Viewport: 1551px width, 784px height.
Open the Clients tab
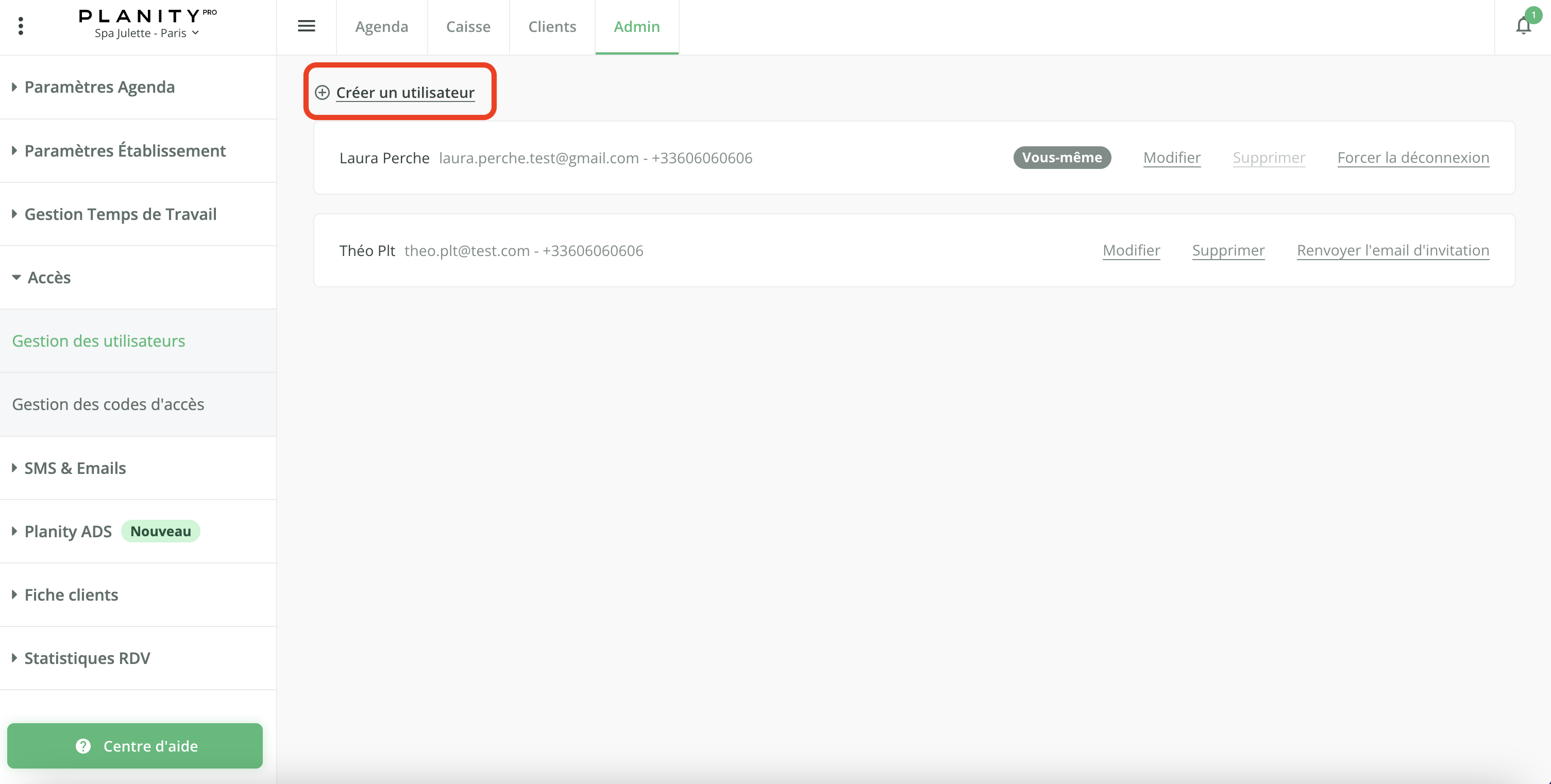click(x=551, y=26)
